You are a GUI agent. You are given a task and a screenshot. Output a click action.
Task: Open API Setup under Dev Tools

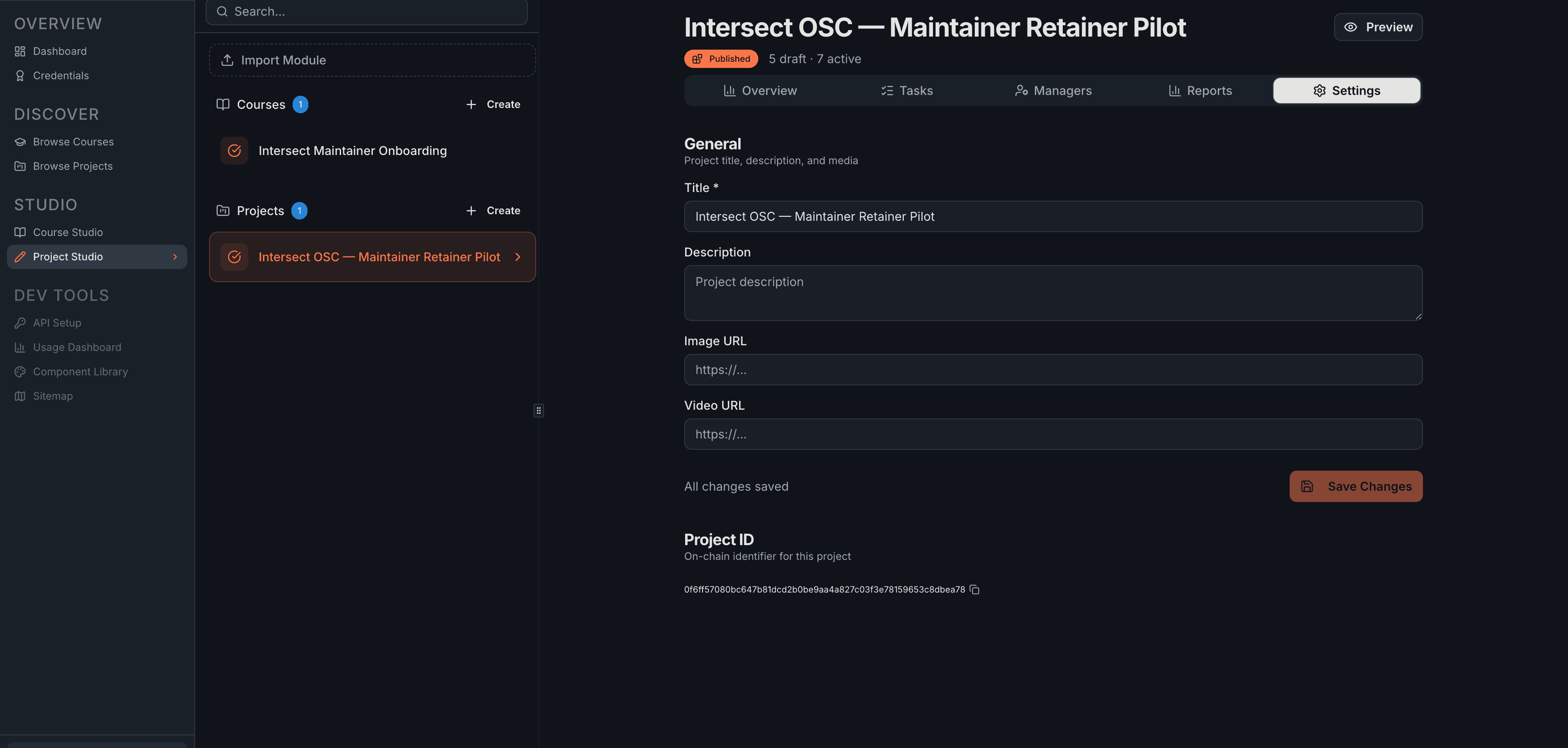57,323
